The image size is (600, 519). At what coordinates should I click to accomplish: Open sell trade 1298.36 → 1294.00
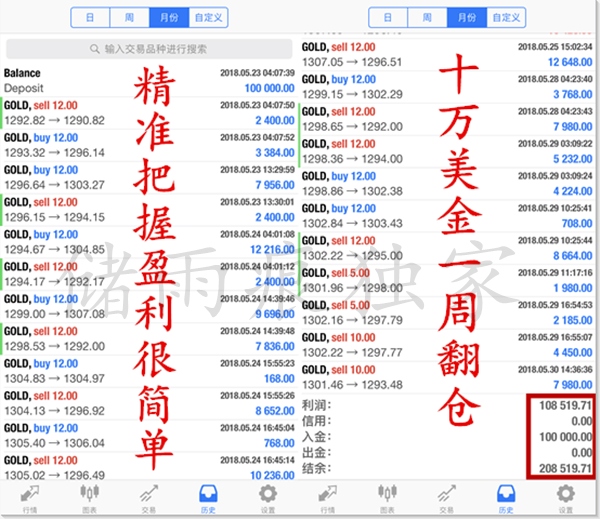coord(447,152)
